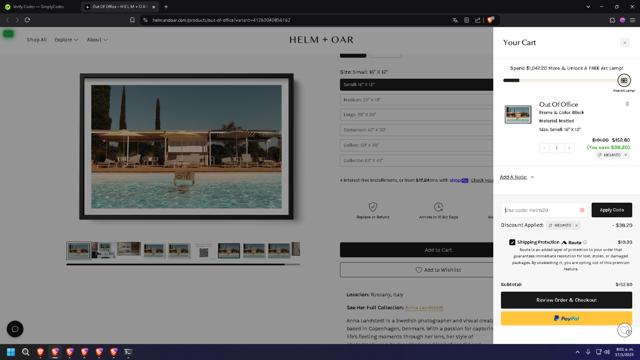Delete Out Of Office from cart
The width and height of the screenshot is (640, 360).
627,104
